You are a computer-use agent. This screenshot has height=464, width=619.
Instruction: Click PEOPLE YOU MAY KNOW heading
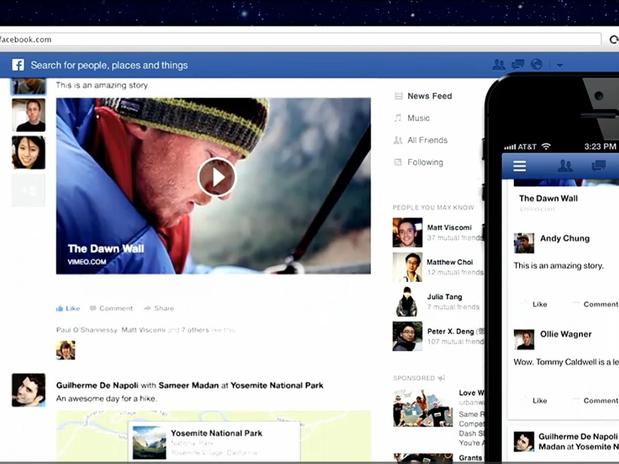pyautogui.click(x=433, y=207)
